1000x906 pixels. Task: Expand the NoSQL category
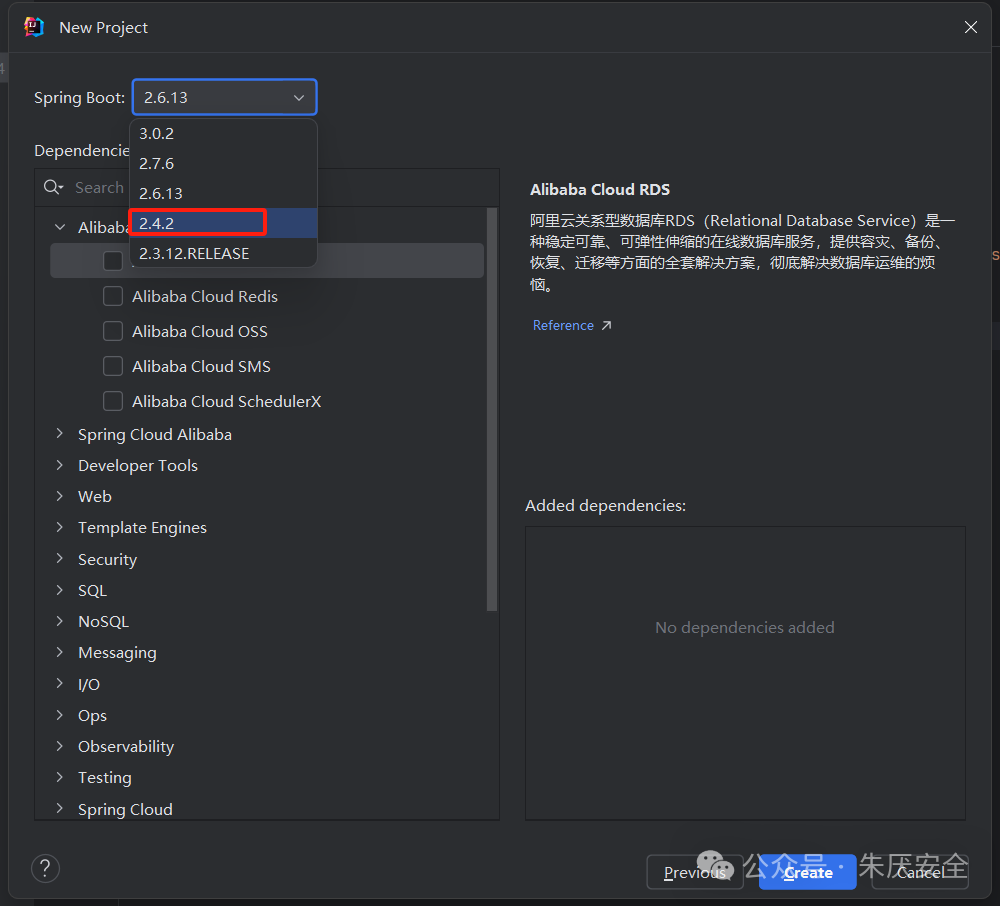(x=60, y=621)
